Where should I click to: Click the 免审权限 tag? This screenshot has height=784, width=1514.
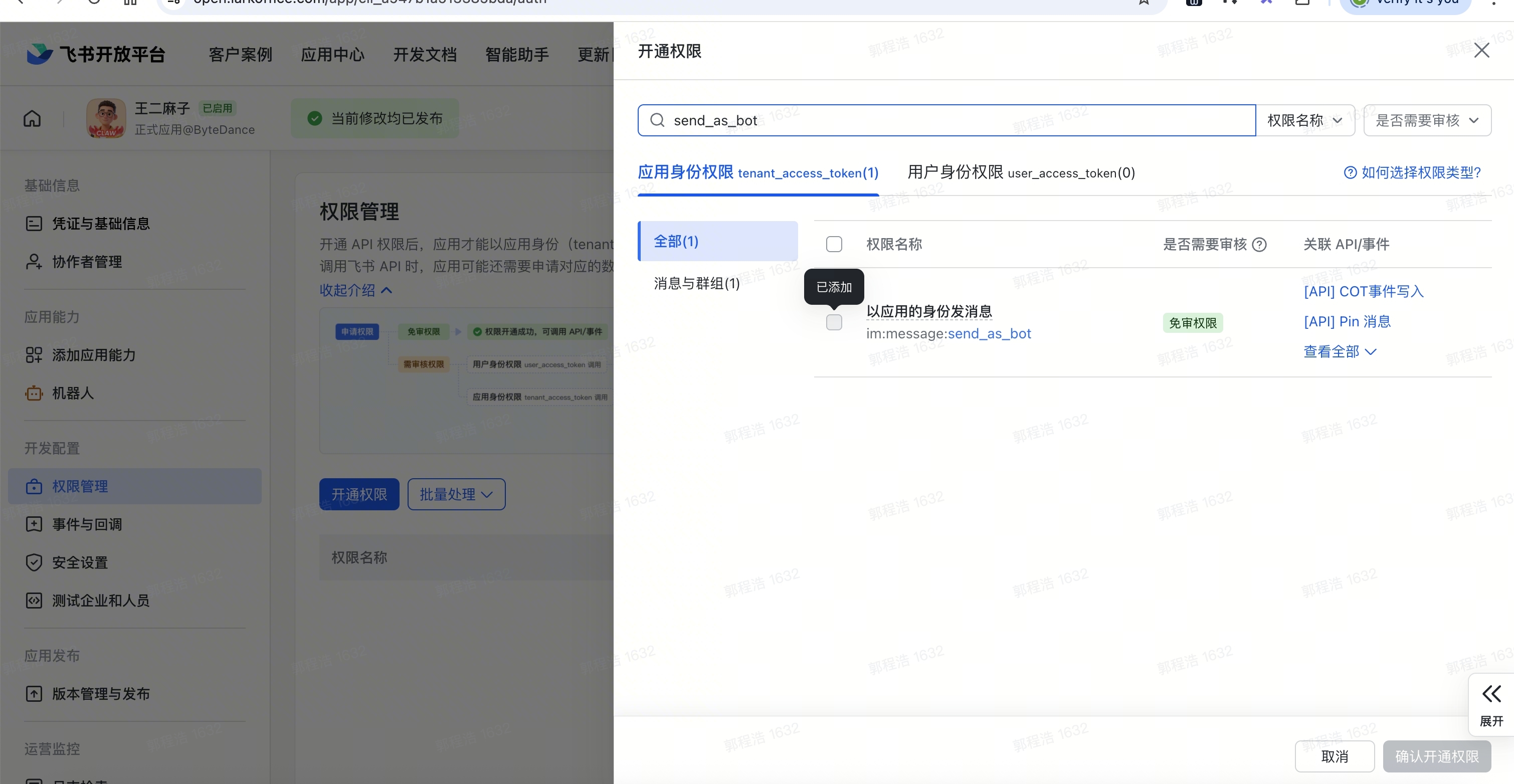point(1193,323)
